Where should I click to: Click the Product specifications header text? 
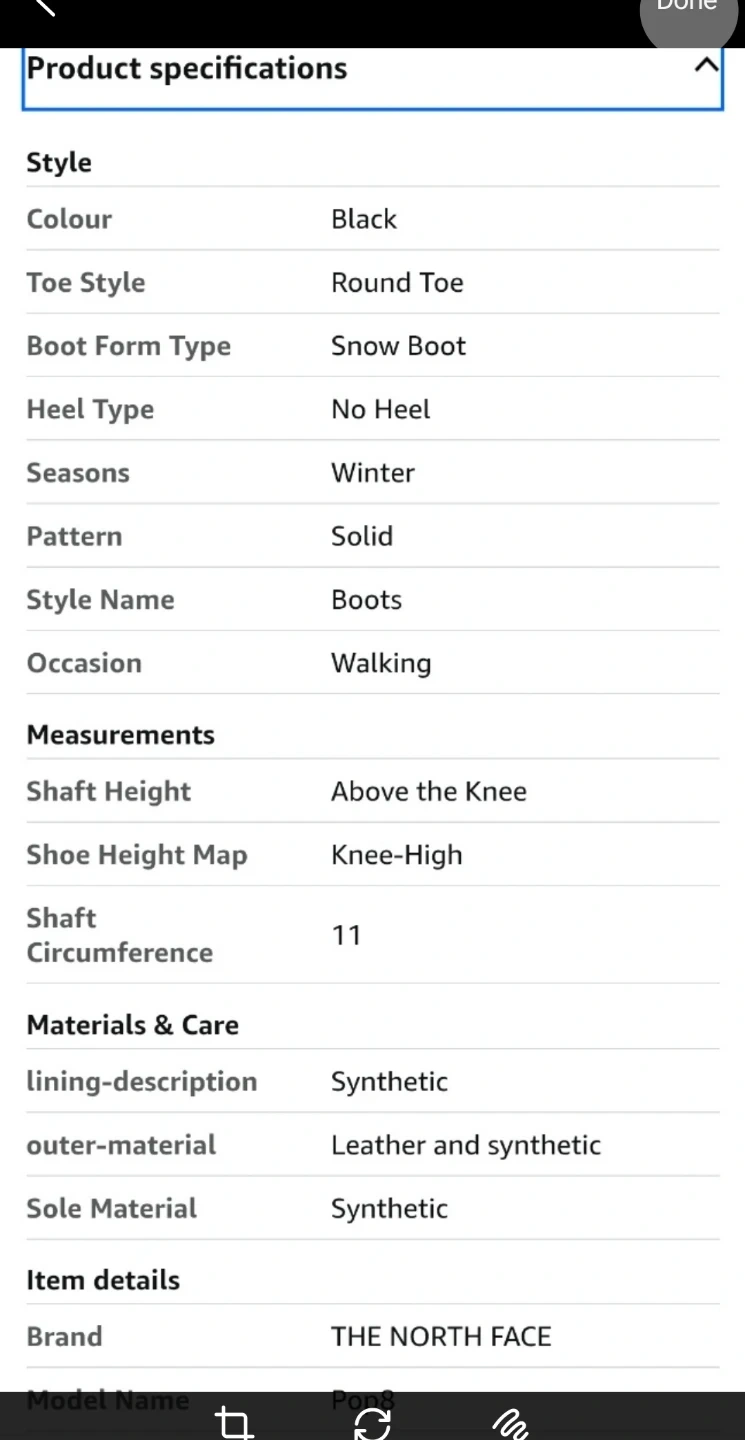click(187, 68)
